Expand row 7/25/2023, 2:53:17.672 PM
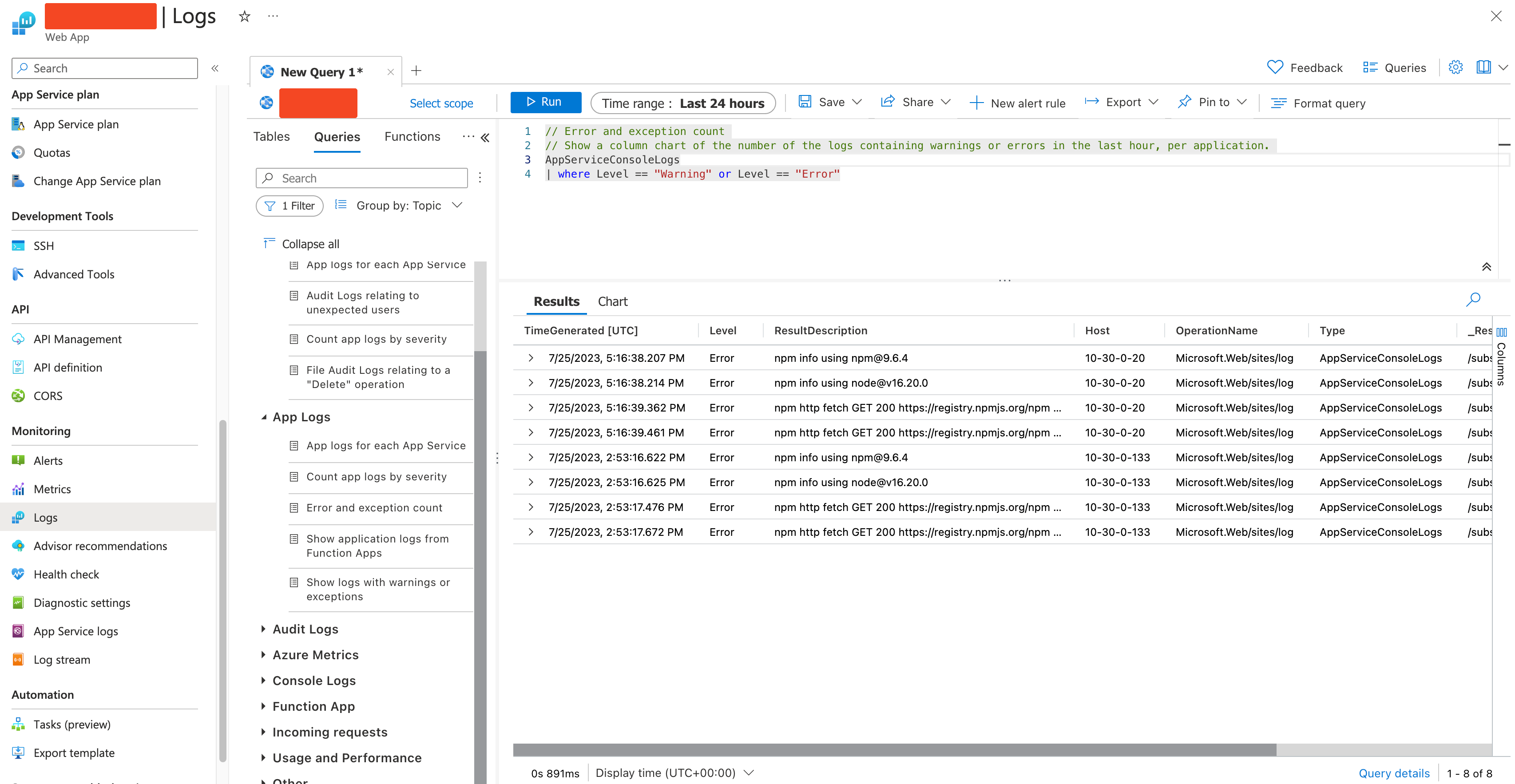1515x784 pixels. coord(531,532)
